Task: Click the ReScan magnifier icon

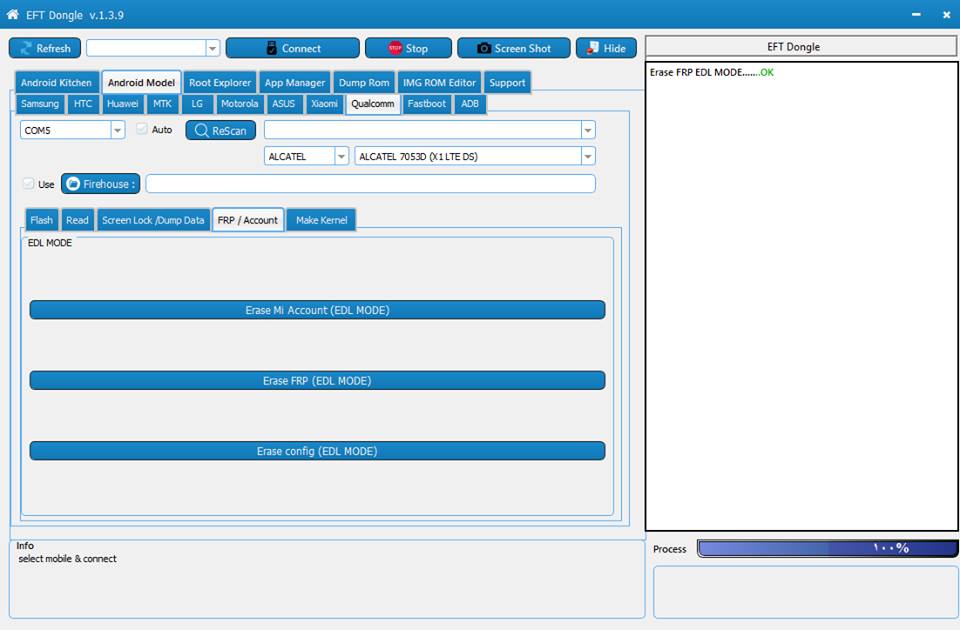Action: (x=201, y=130)
